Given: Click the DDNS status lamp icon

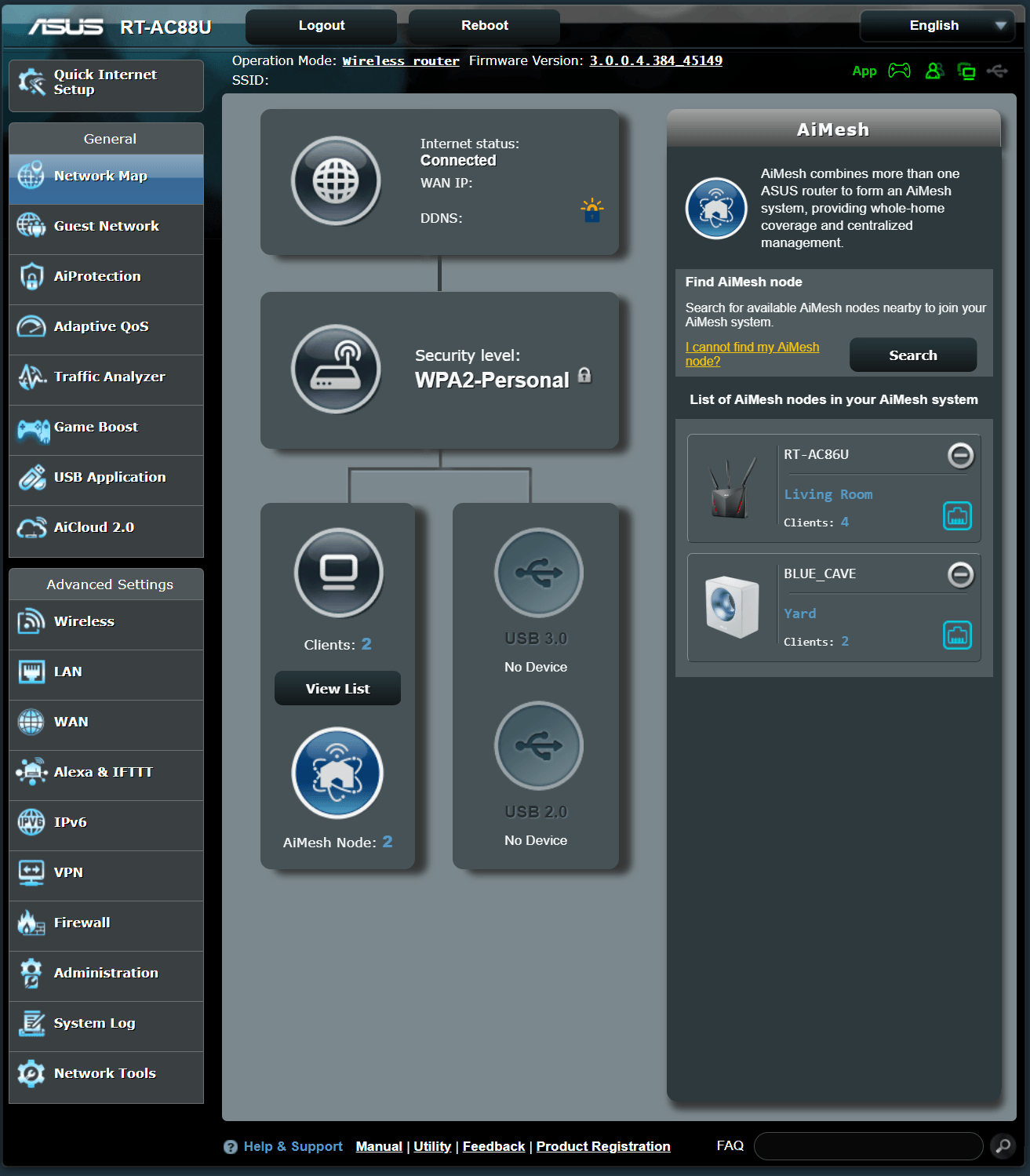Looking at the screenshot, I should coord(592,209).
